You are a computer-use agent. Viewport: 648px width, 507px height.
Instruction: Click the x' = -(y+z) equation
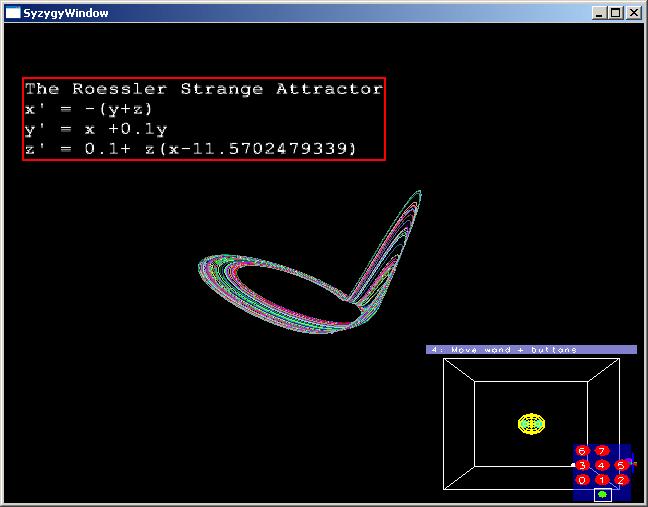(x=88, y=109)
